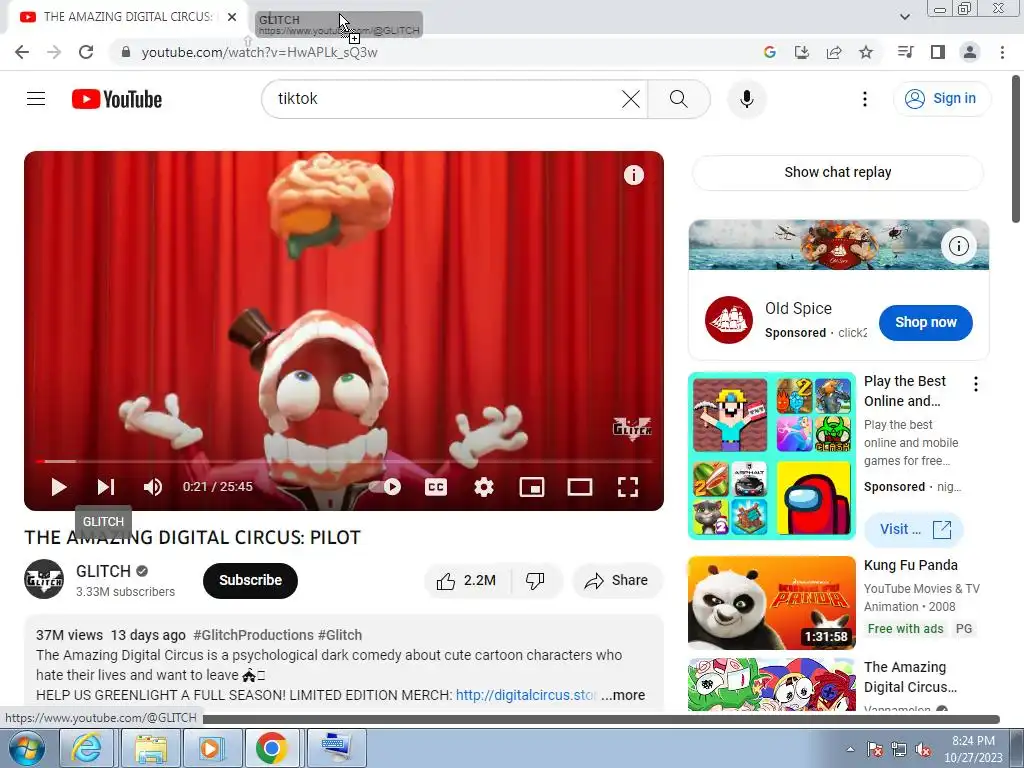Open YouTube hamburger guide menu
This screenshot has height=768, width=1024.
36,99
